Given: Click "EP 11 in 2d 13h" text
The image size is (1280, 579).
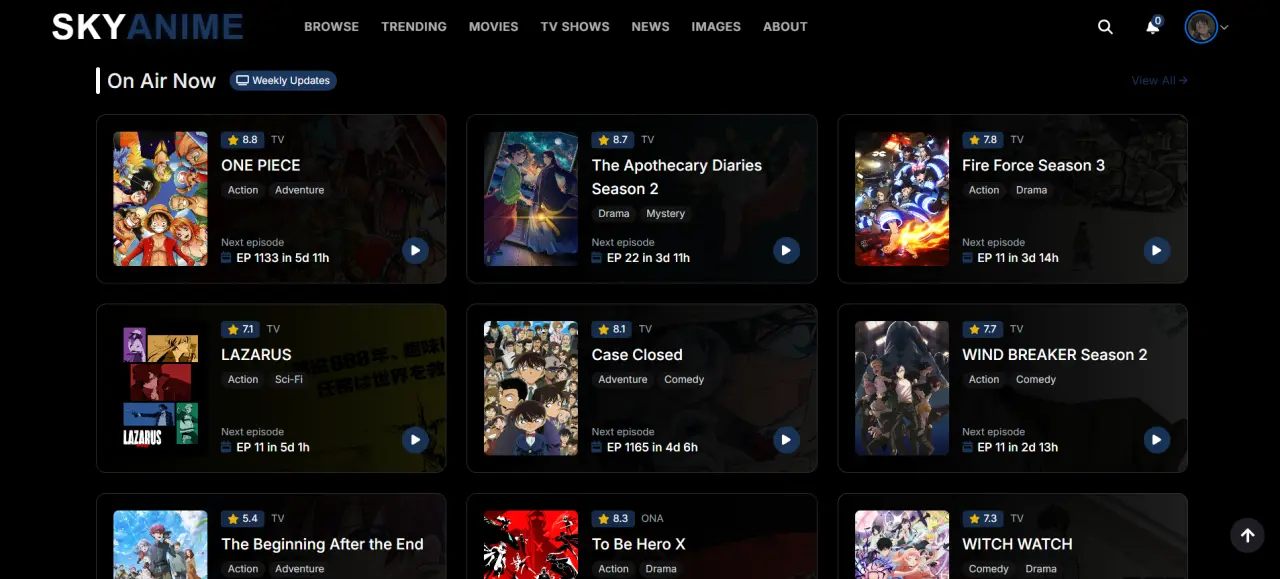Looking at the screenshot, I should (x=1018, y=448).
